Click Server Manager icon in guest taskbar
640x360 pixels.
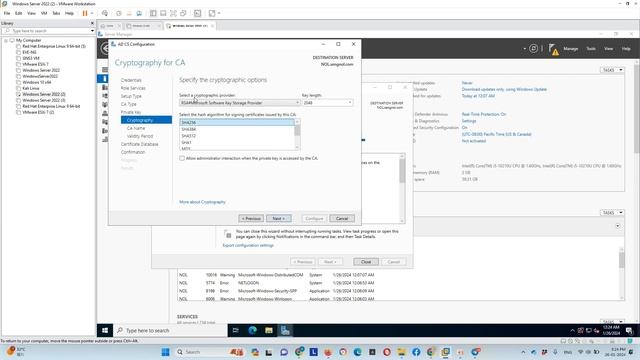(x=285, y=330)
